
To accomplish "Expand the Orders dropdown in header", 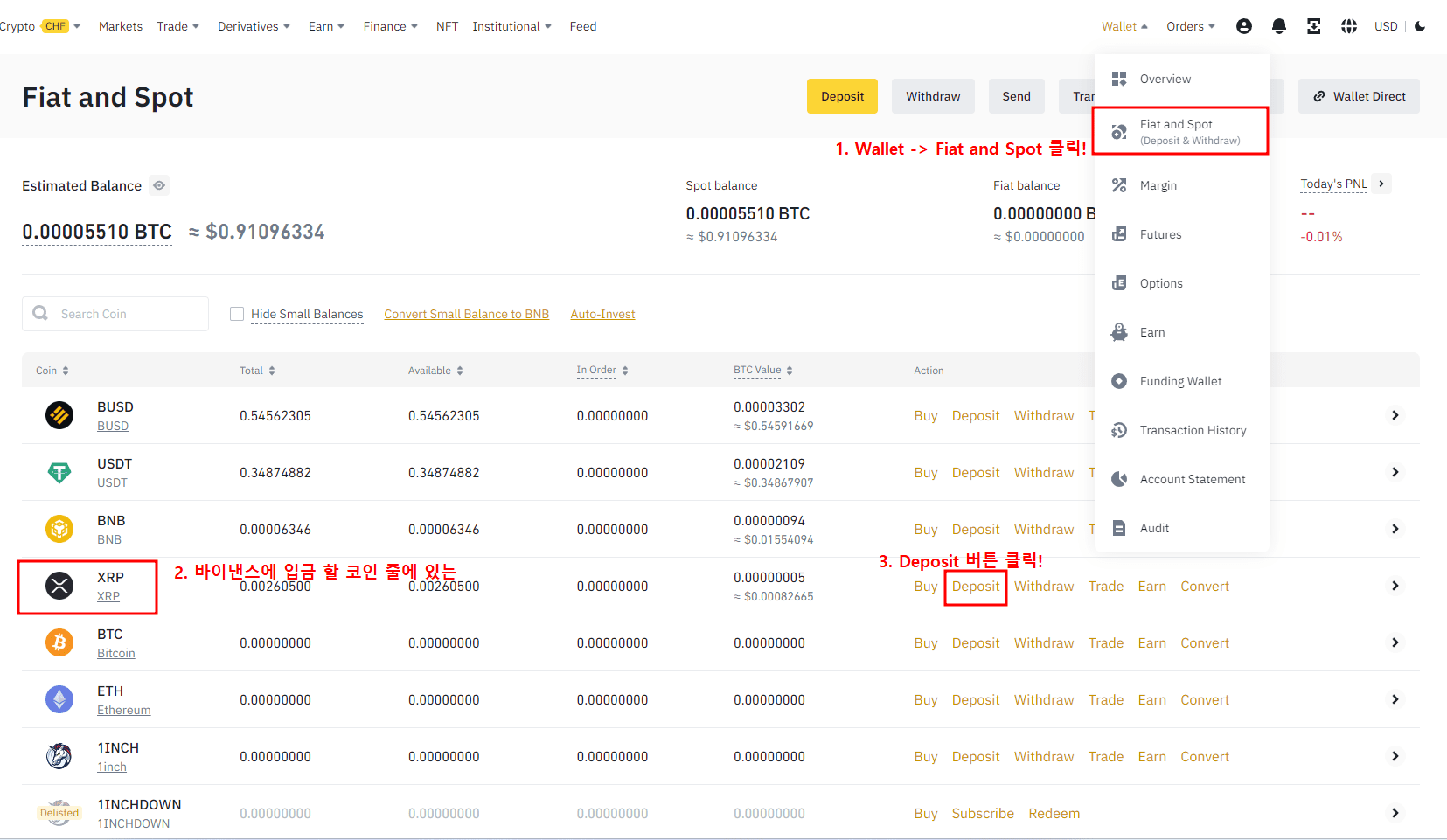I will (x=1190, y=26).
